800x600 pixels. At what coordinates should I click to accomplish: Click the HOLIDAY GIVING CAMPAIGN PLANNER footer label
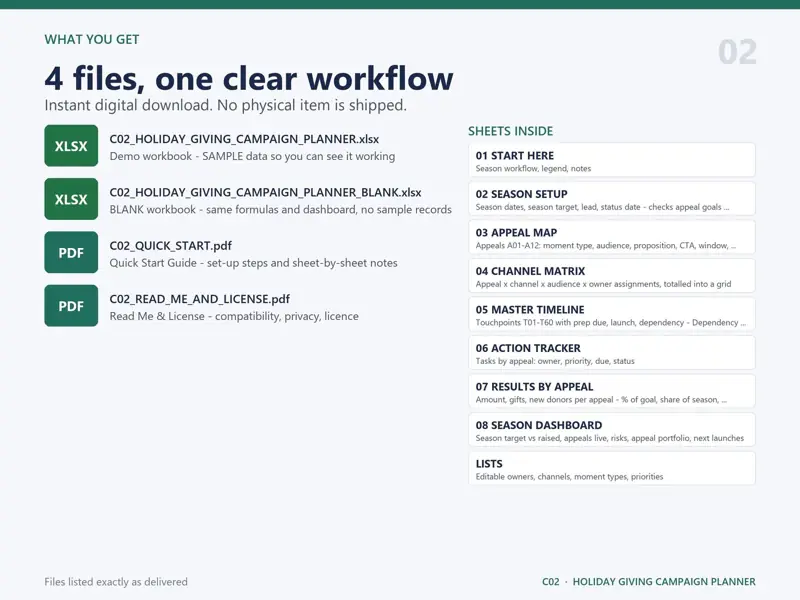pos(664,582)
